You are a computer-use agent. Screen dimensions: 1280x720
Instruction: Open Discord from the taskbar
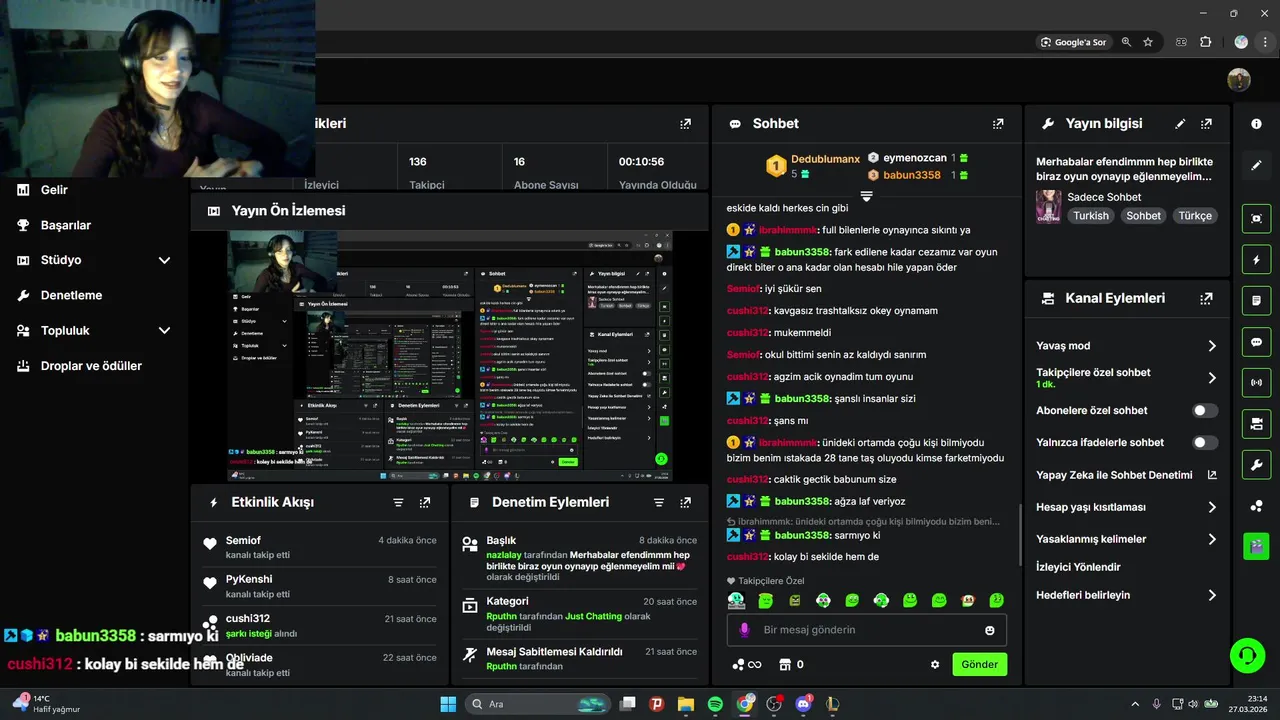pos(803,704)
